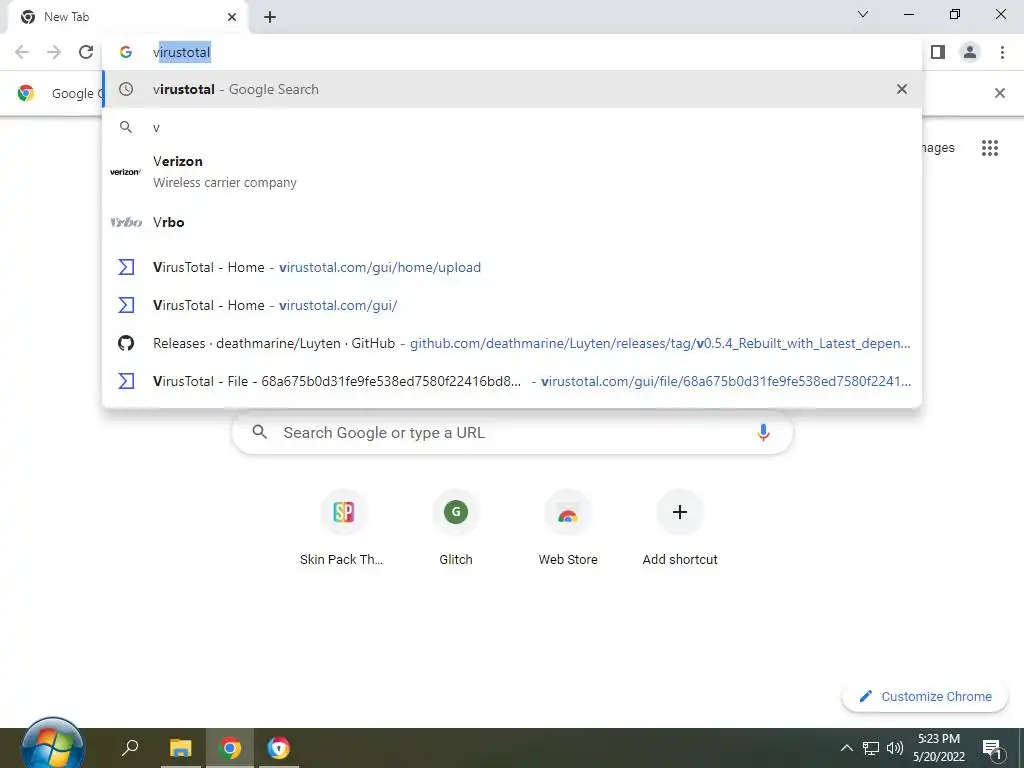Remove the virustotal suggestion with its X

902,89
